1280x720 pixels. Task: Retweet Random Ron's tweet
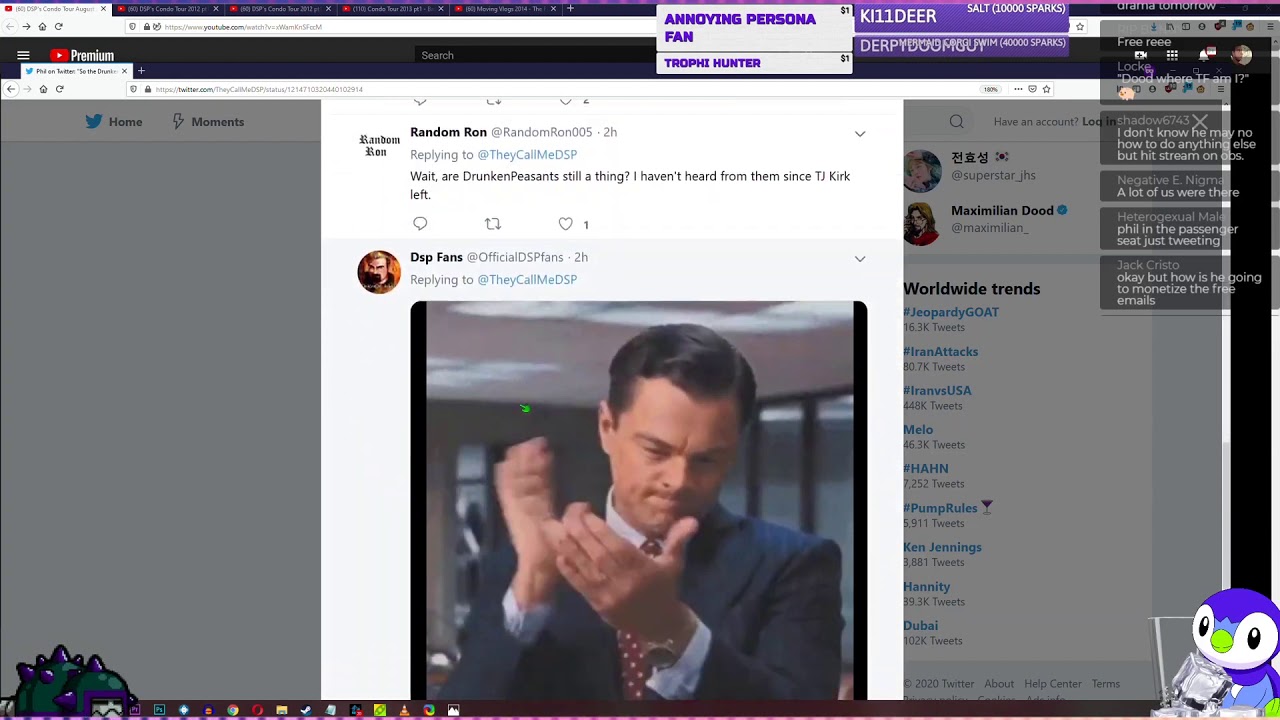click(493, 224)
